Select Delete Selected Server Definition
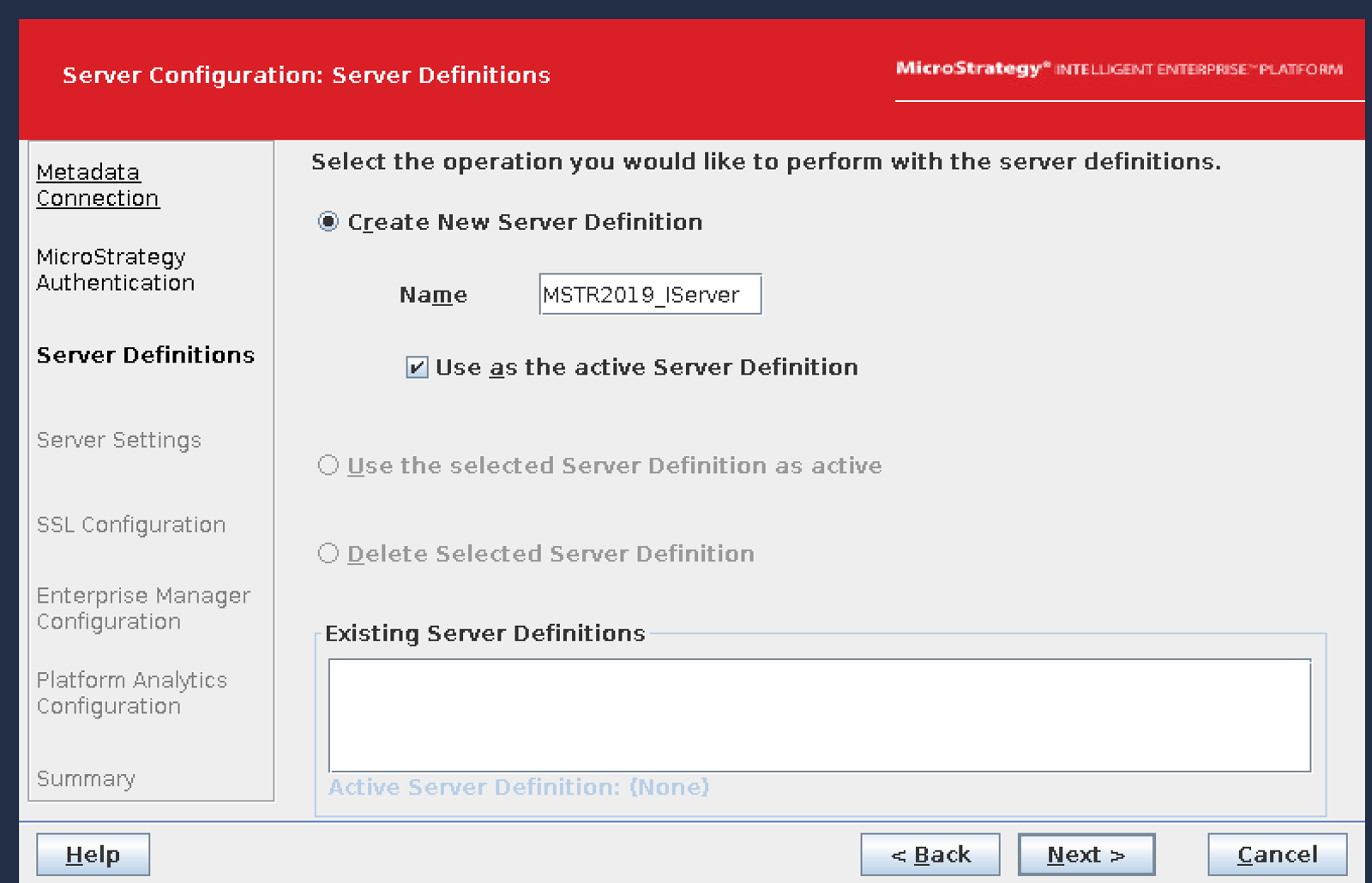Screen dimensions: 1372x883 tap(328, 553)
